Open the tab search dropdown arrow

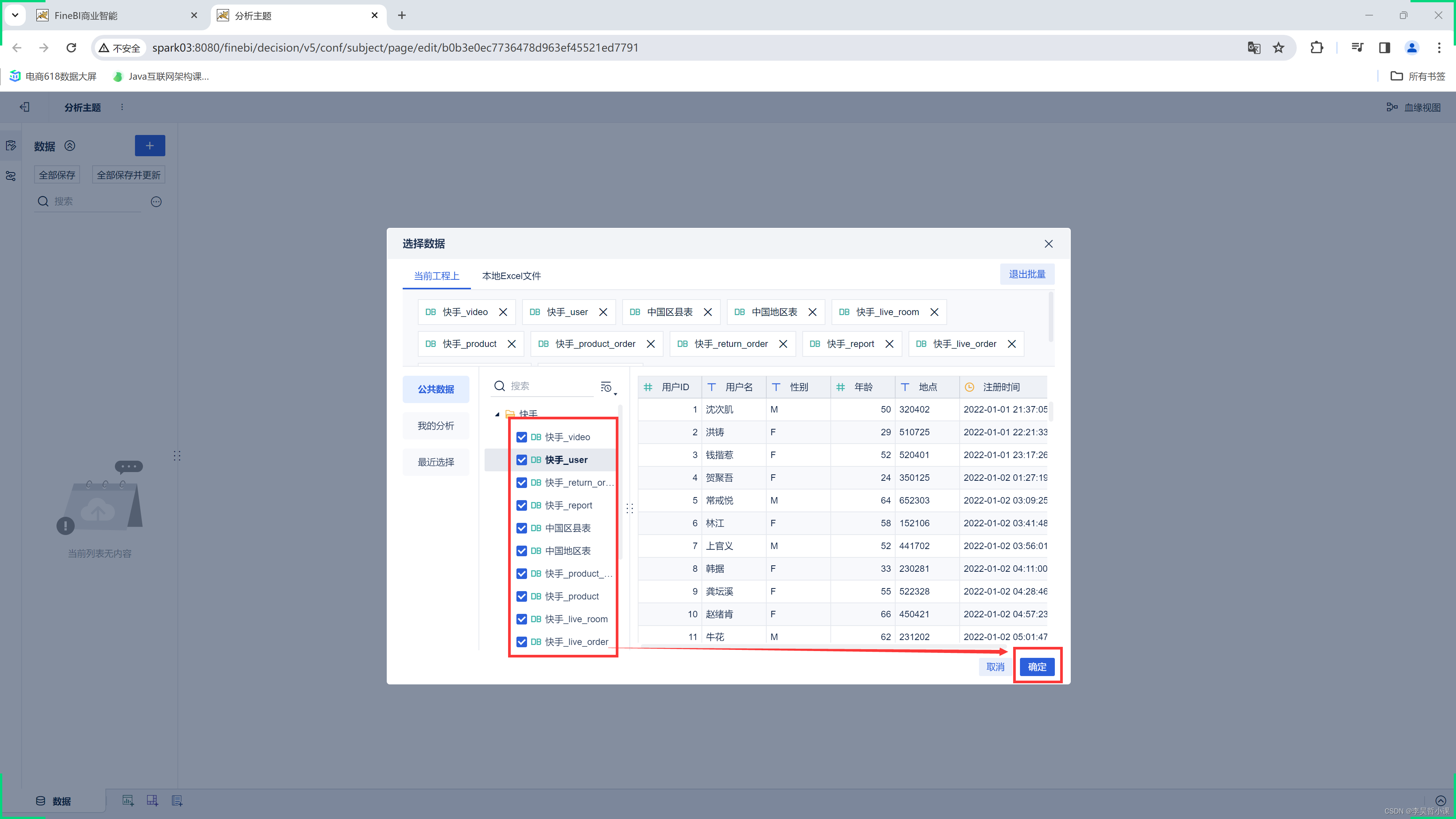(x=15, y=15)
